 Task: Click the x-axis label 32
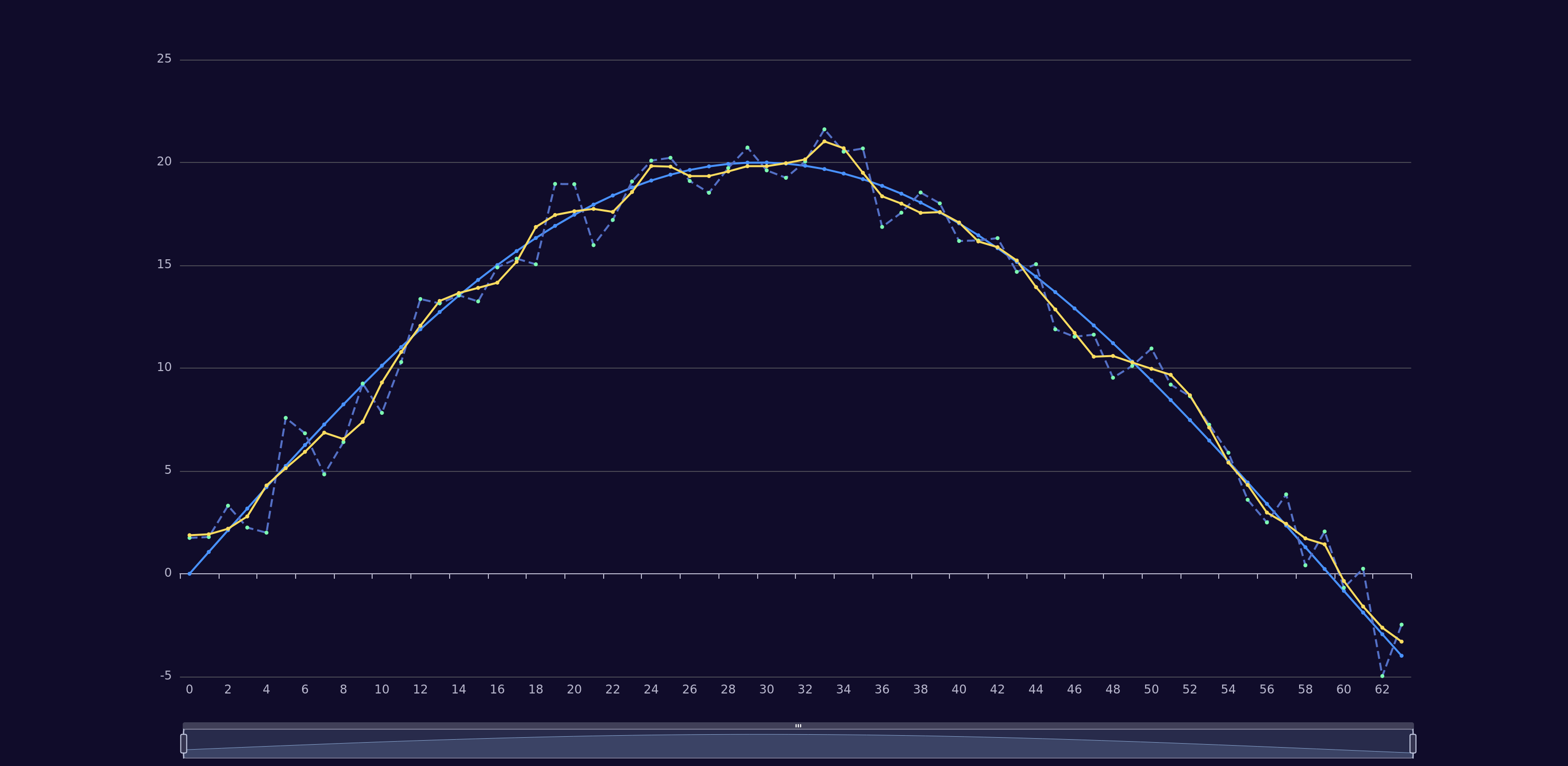point(805,689)
